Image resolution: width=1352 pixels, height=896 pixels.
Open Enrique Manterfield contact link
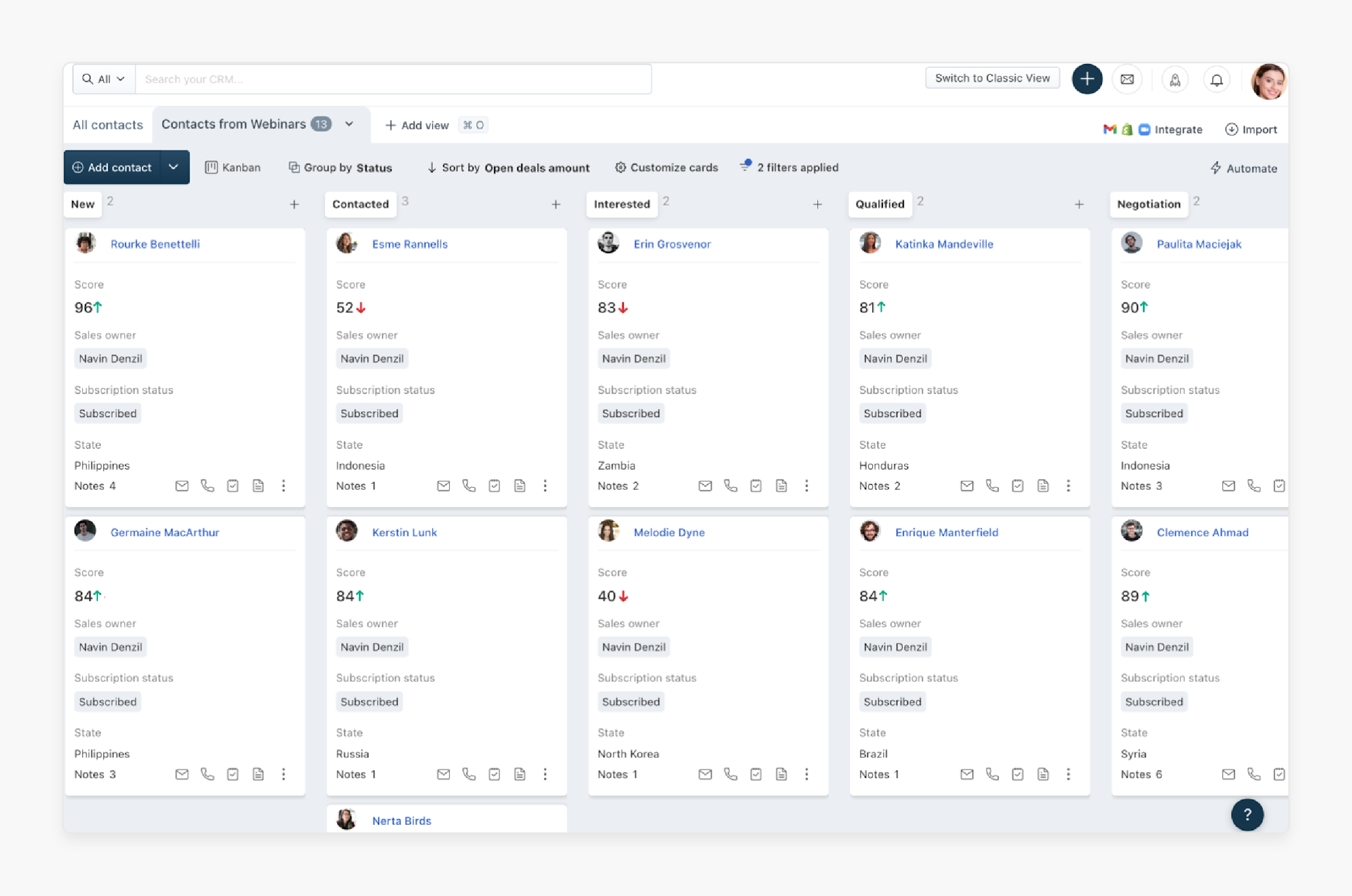tap(946, 533)
